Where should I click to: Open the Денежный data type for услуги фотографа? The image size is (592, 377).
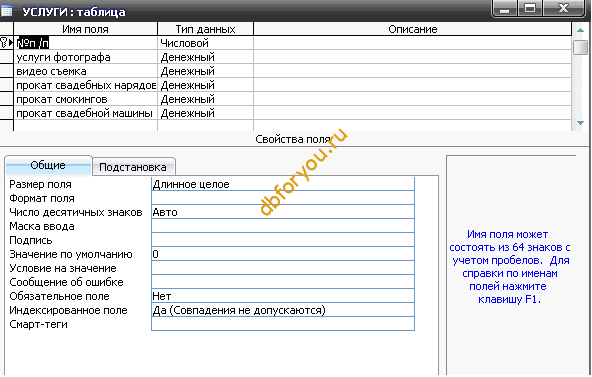pos(205,57)
